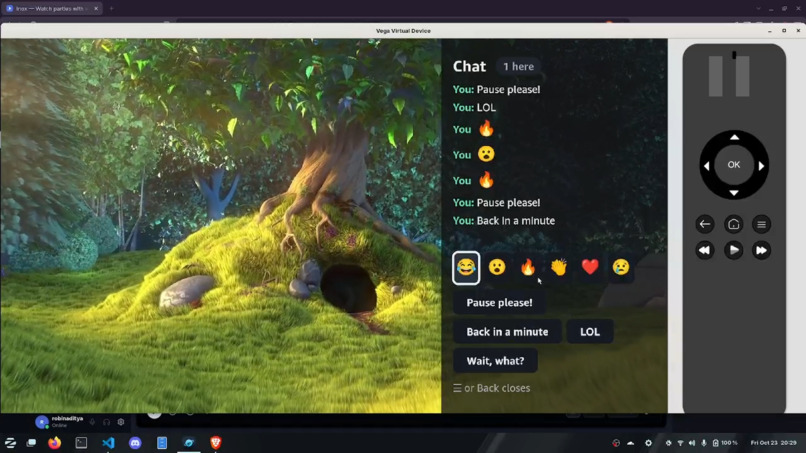The width and height of the screenshot is (806, 453).
Task: Click the 'You: LOL' chat message
Action: pos(474,107)
